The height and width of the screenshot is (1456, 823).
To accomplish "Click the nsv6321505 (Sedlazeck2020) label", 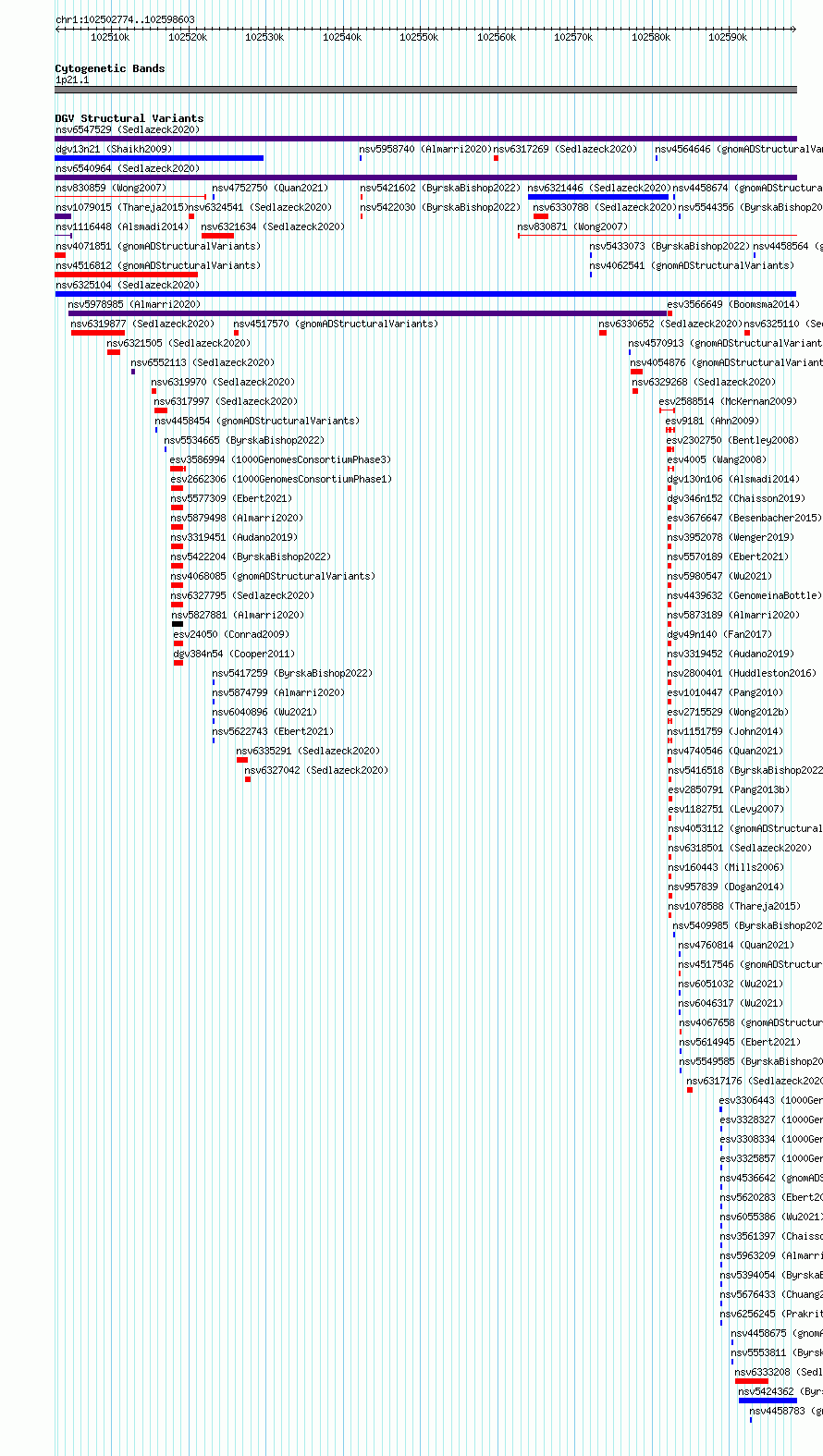I will (x=178, y=343).
